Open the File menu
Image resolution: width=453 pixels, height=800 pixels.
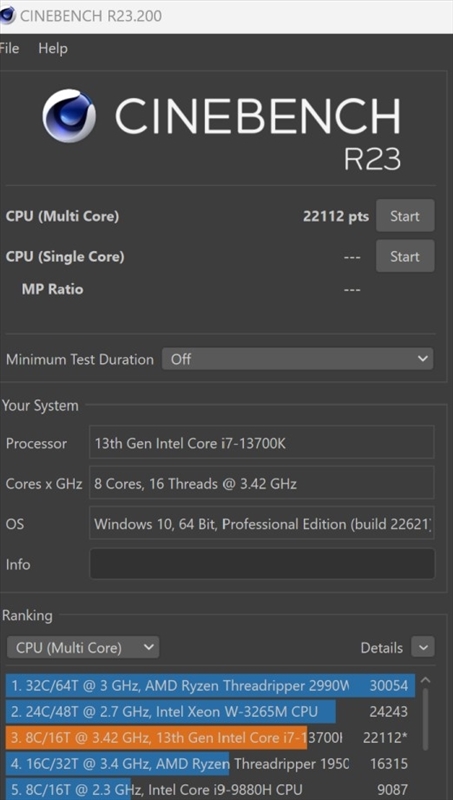coord(9,48)
